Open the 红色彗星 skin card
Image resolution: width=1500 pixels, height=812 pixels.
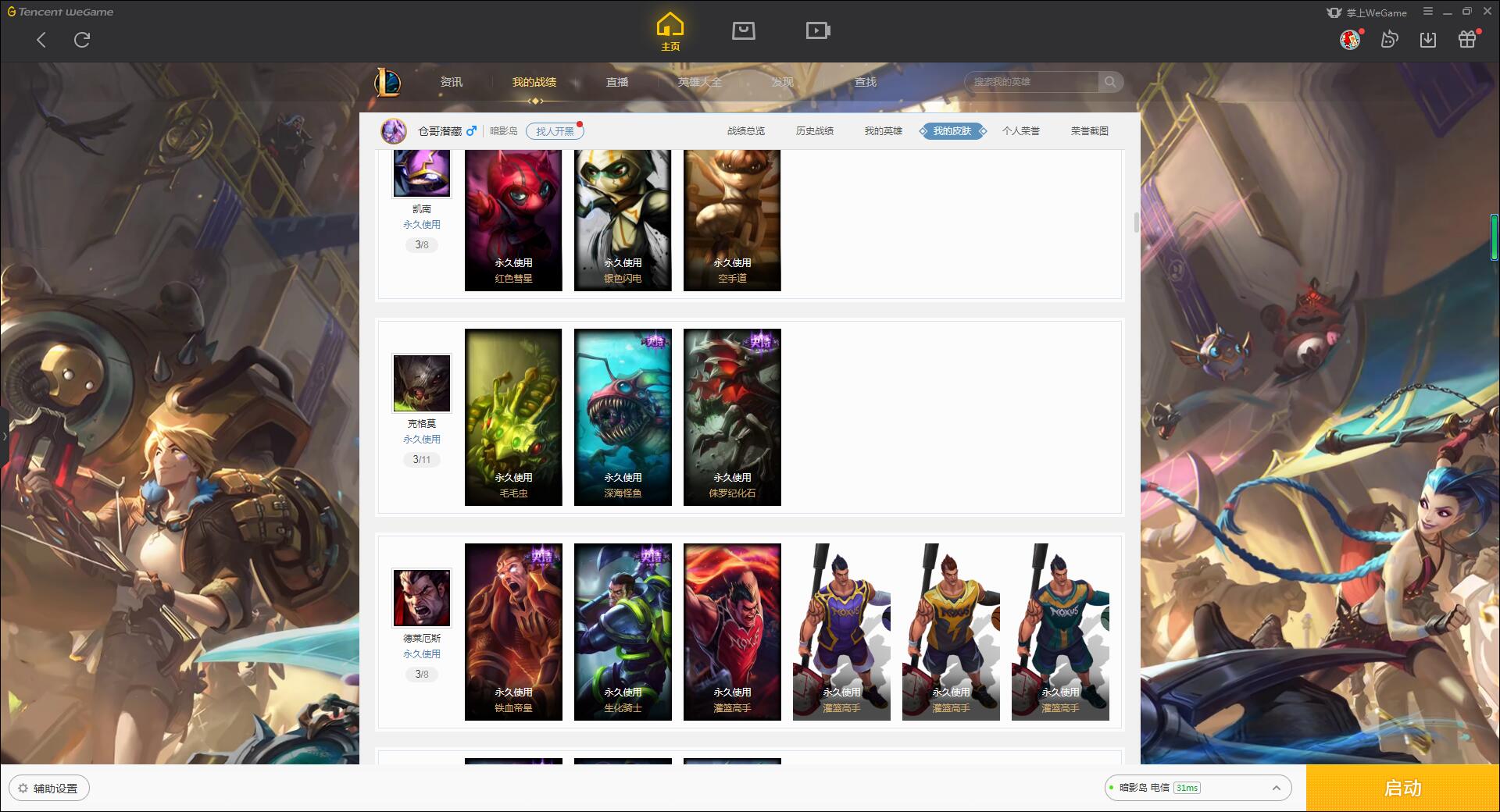[x=513, y=220]
